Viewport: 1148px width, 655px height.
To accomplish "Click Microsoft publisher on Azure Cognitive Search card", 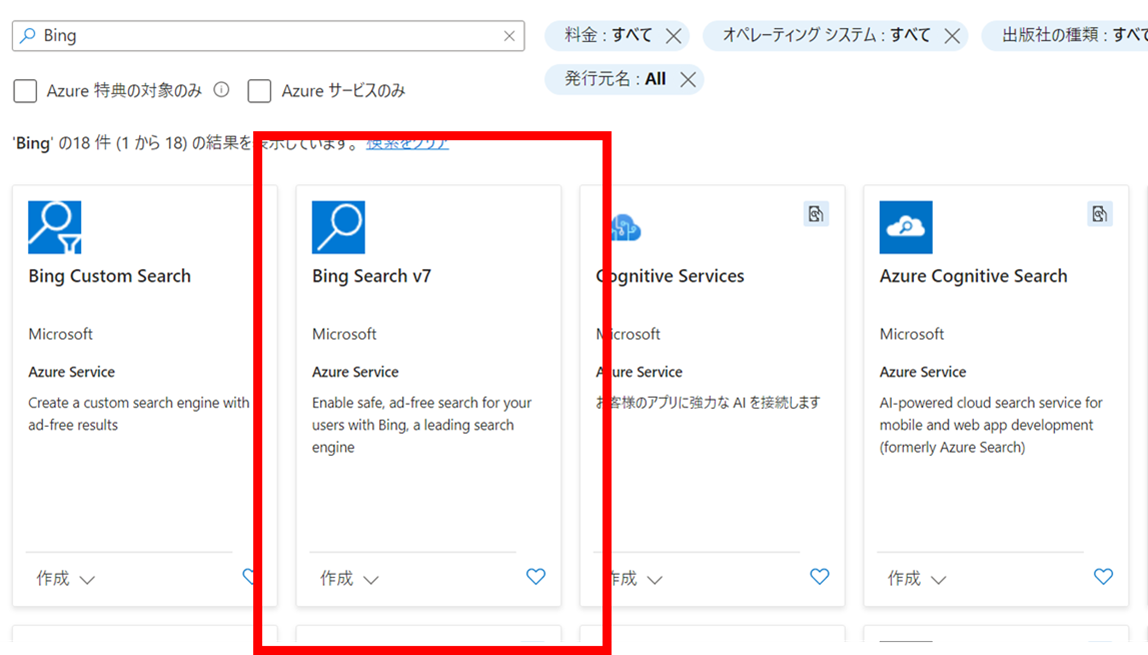I will [x=912, y=334].
